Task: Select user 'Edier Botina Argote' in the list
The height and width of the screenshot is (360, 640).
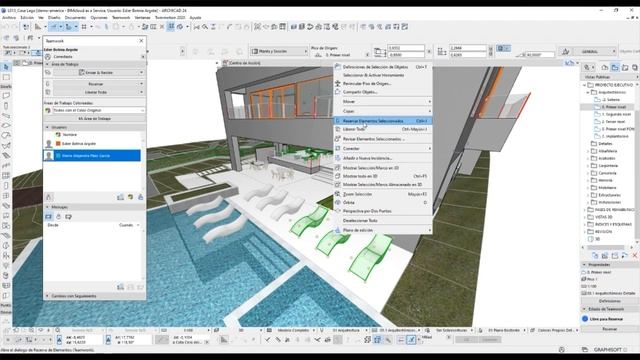Action: tap(78, 144)
